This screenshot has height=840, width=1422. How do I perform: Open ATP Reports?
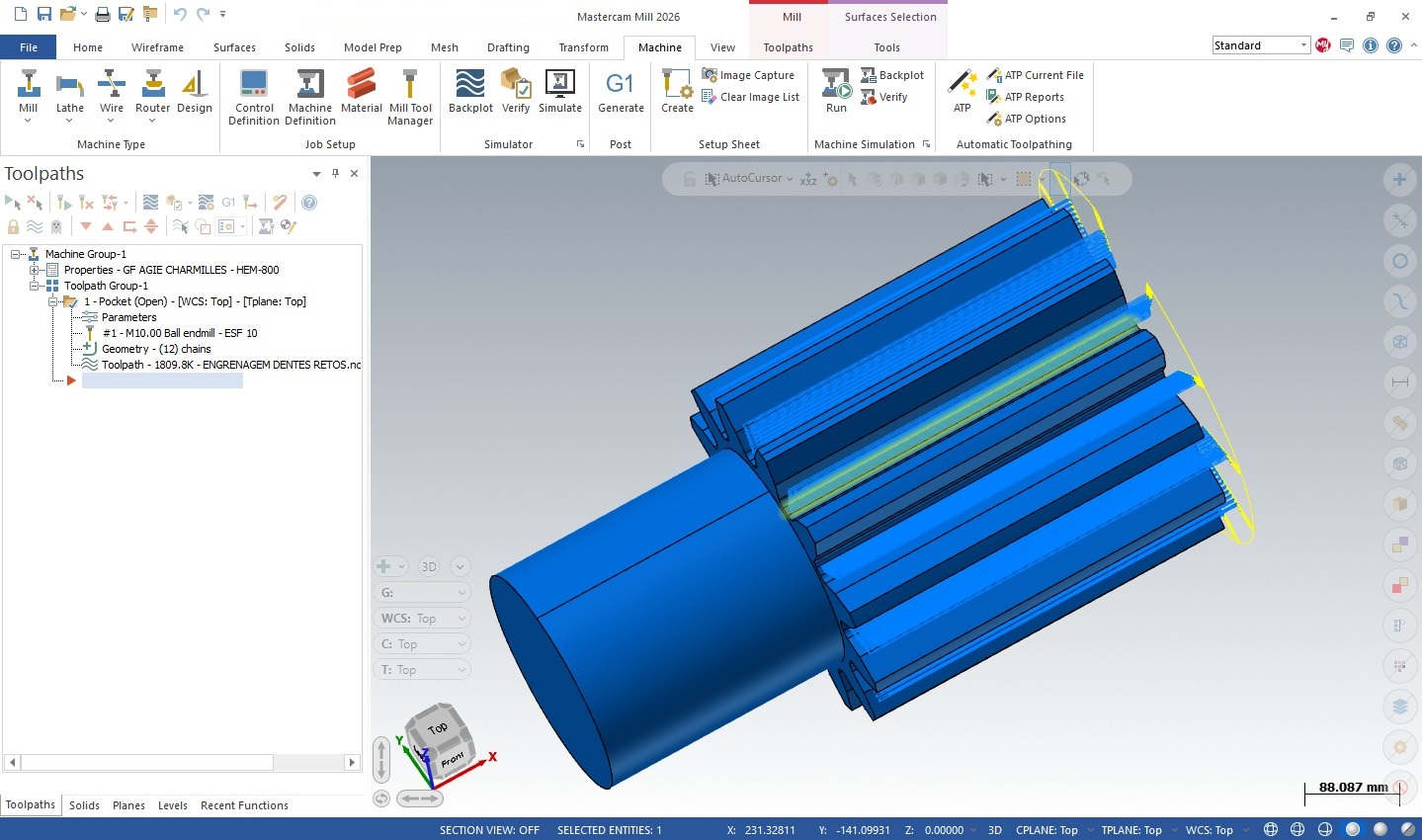point(1025,97)
